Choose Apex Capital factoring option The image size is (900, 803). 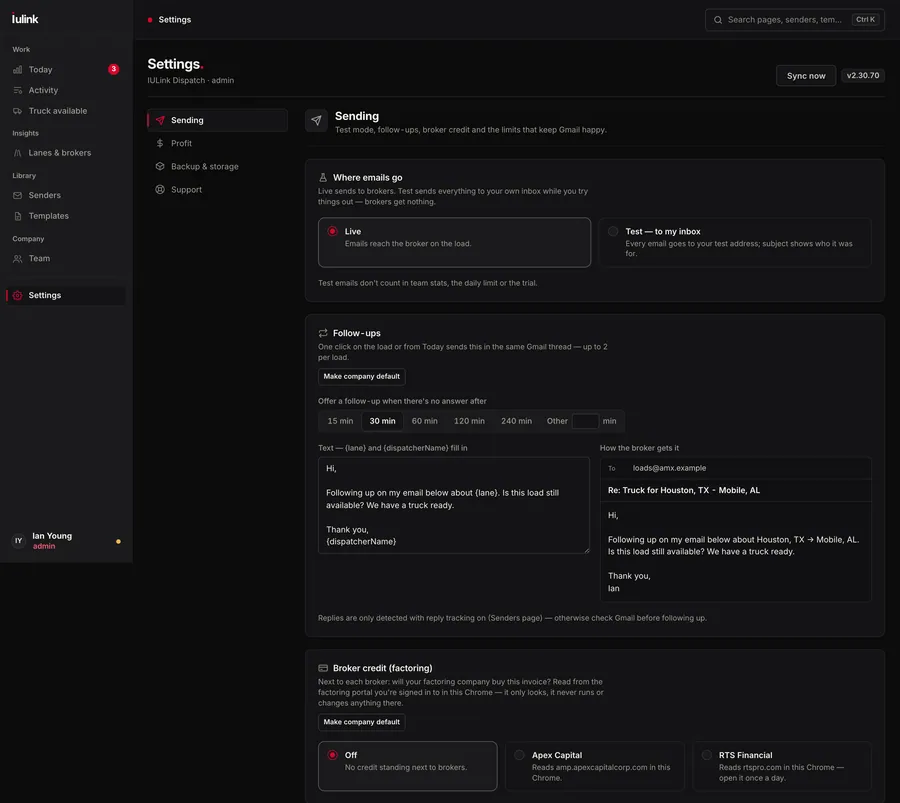595,766
